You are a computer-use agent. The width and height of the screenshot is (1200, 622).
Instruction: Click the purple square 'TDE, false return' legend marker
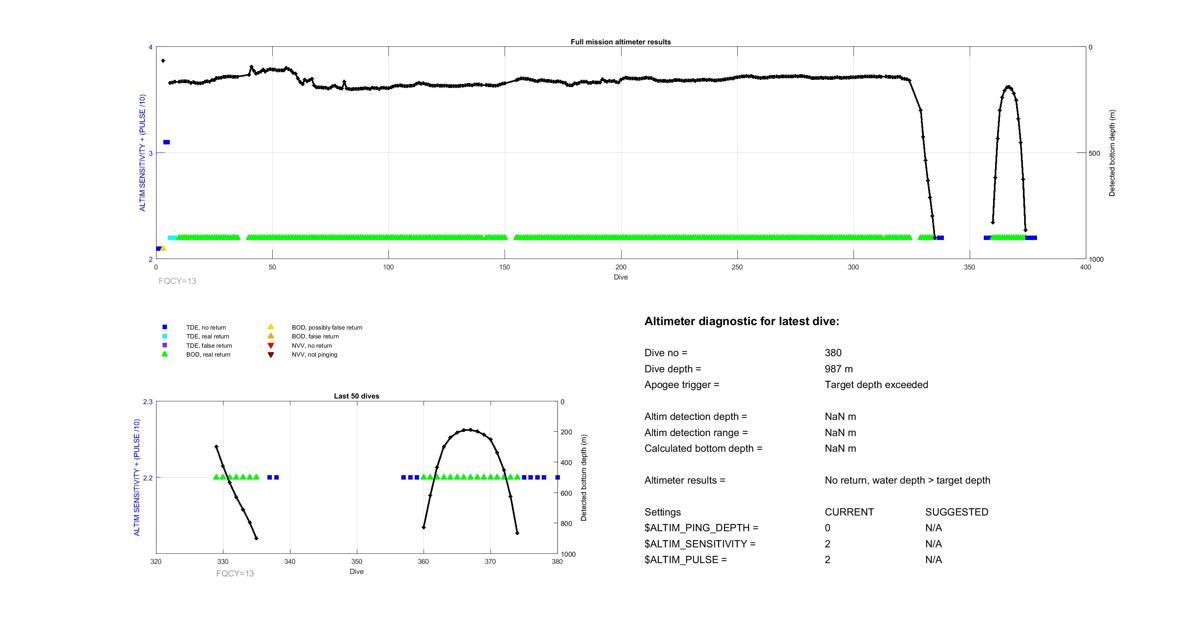[x=165, y=345]
